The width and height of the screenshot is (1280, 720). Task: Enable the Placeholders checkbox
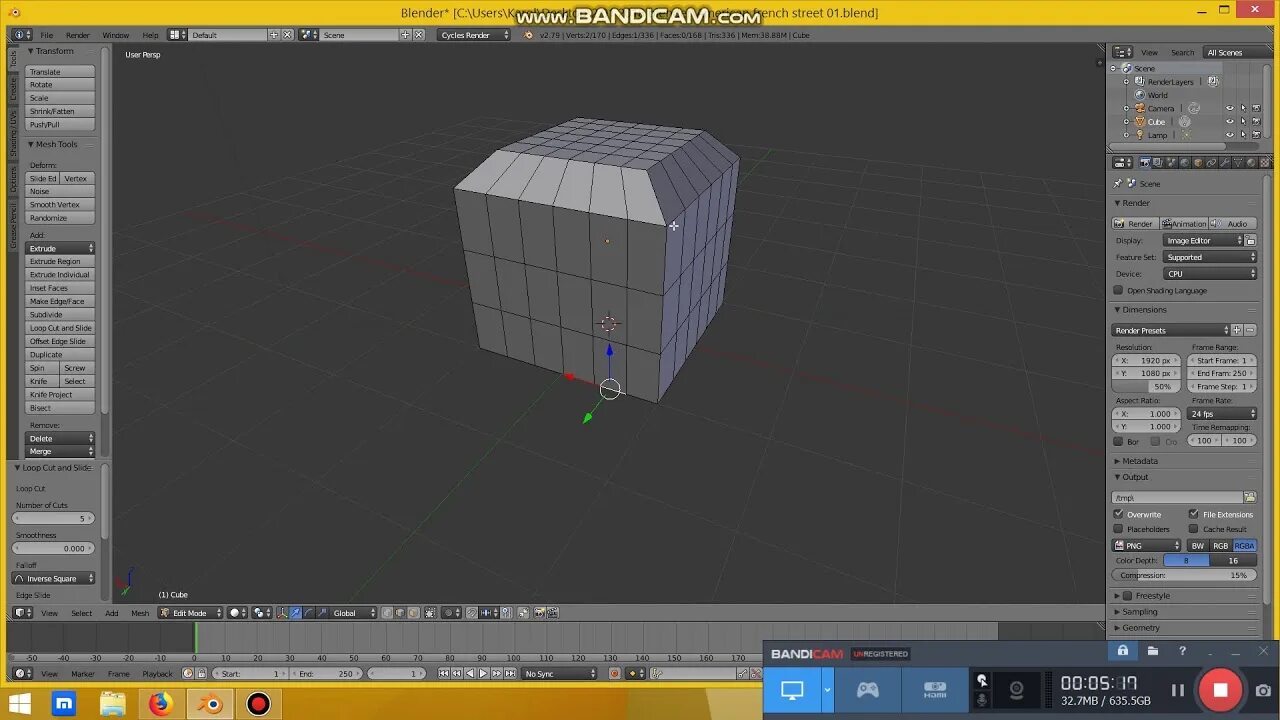click(x=1119, y=529)
